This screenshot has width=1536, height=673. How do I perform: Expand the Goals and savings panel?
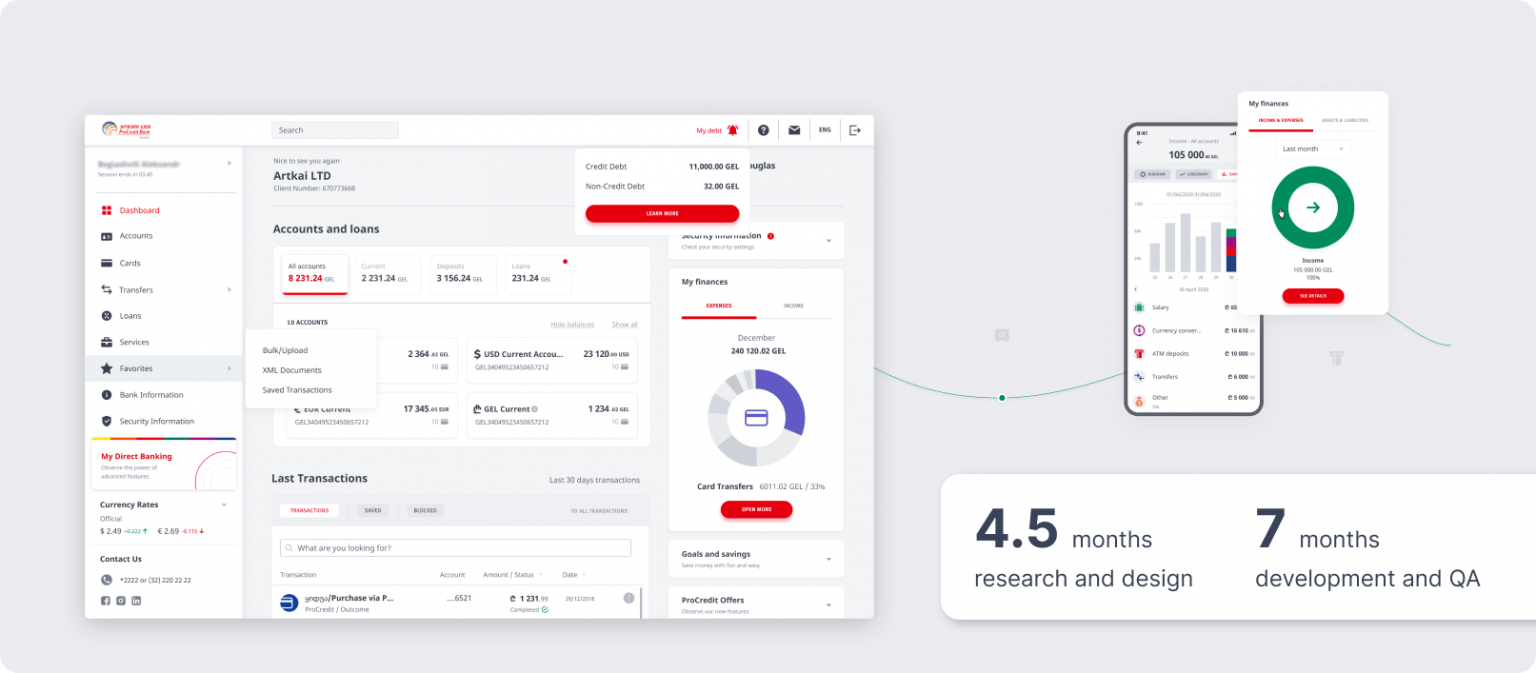[x=828, y=559]
